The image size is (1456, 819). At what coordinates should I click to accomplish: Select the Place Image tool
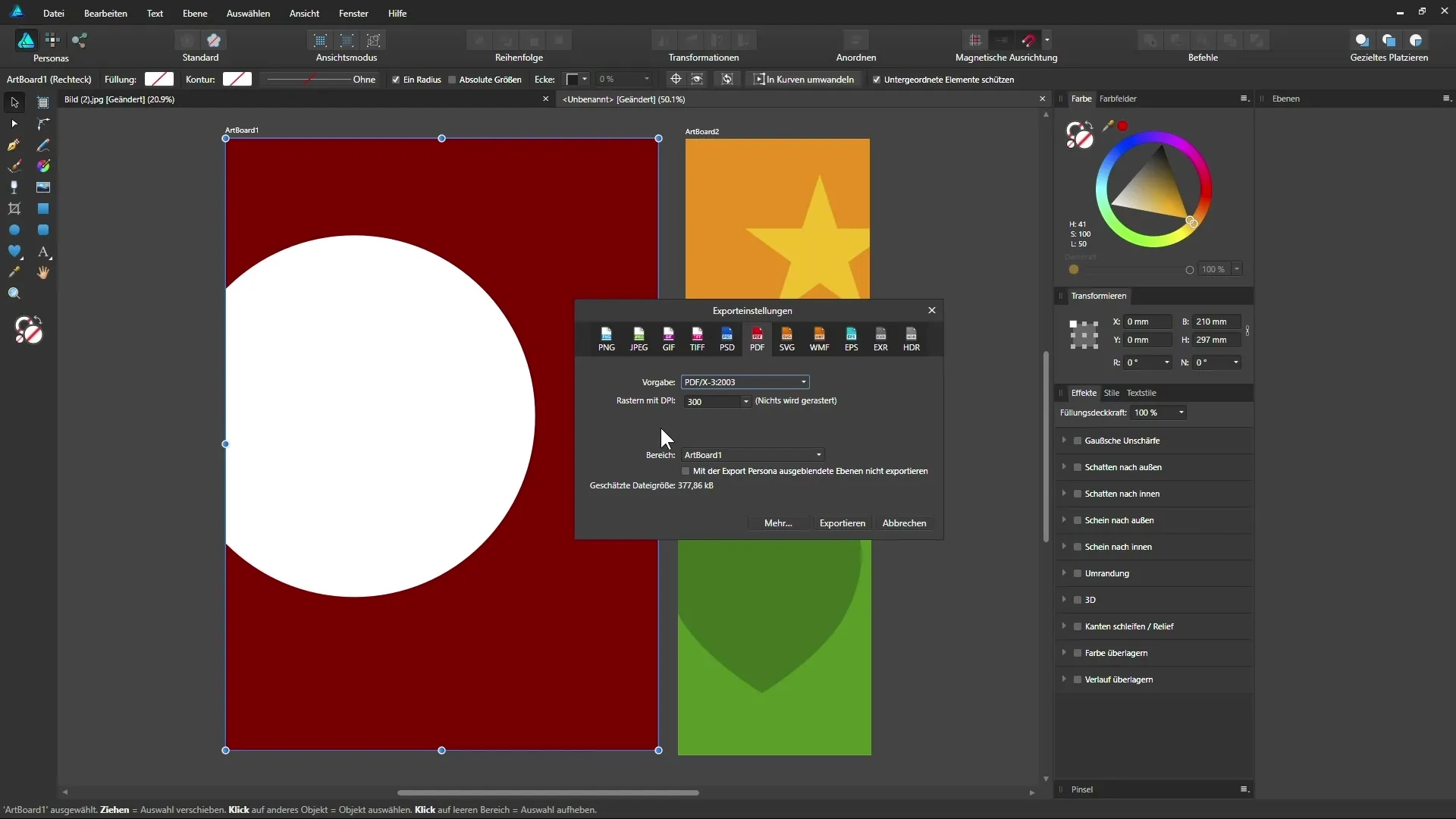pyautogui.click(x=43, y=187)
